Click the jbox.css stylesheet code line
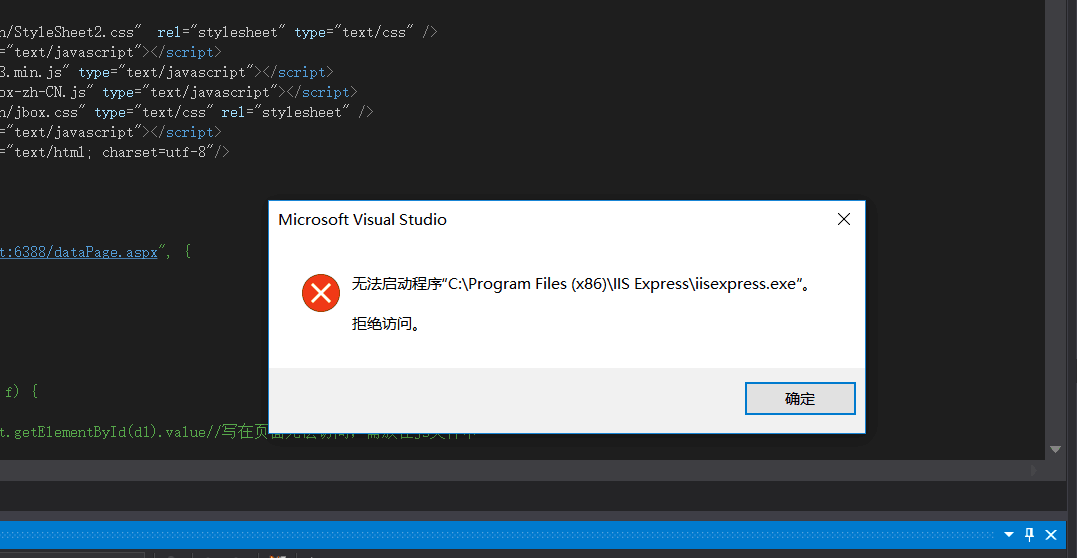The width and height of the screenshot is (1077, 558). click(186, 112)
